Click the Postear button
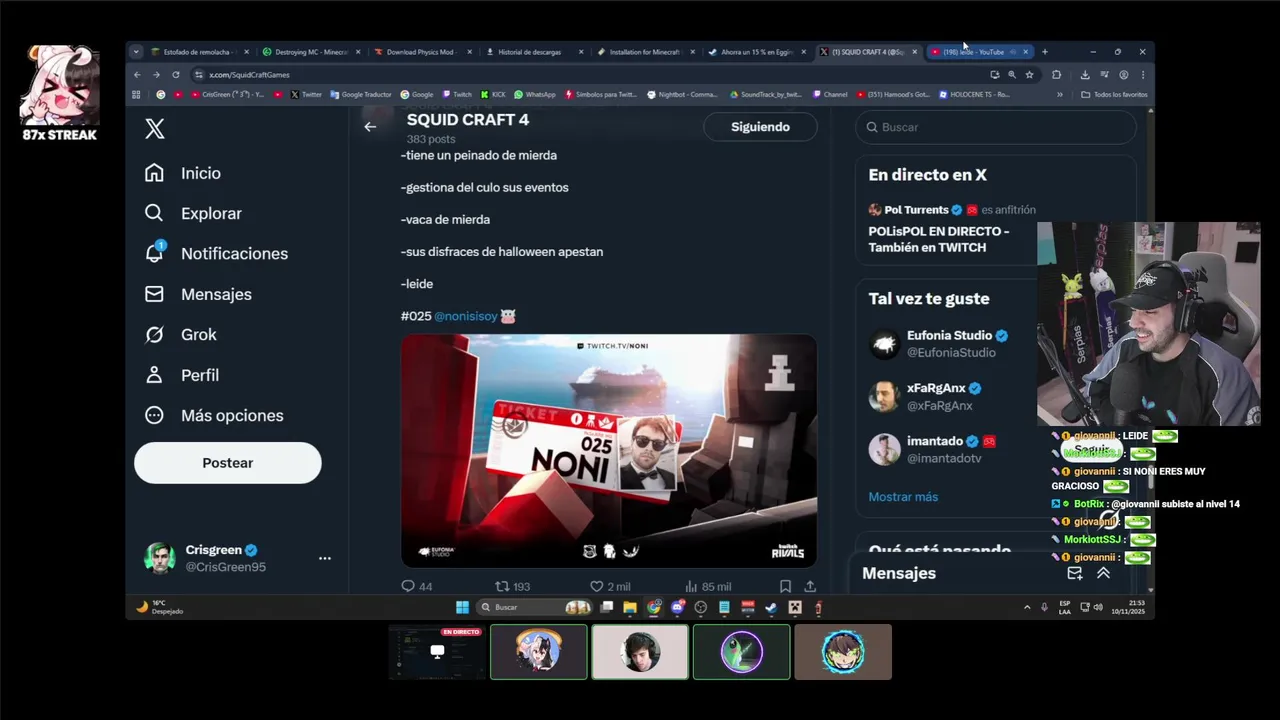The width and height of the screenshot is (1280, 720). tap(228, 463)
